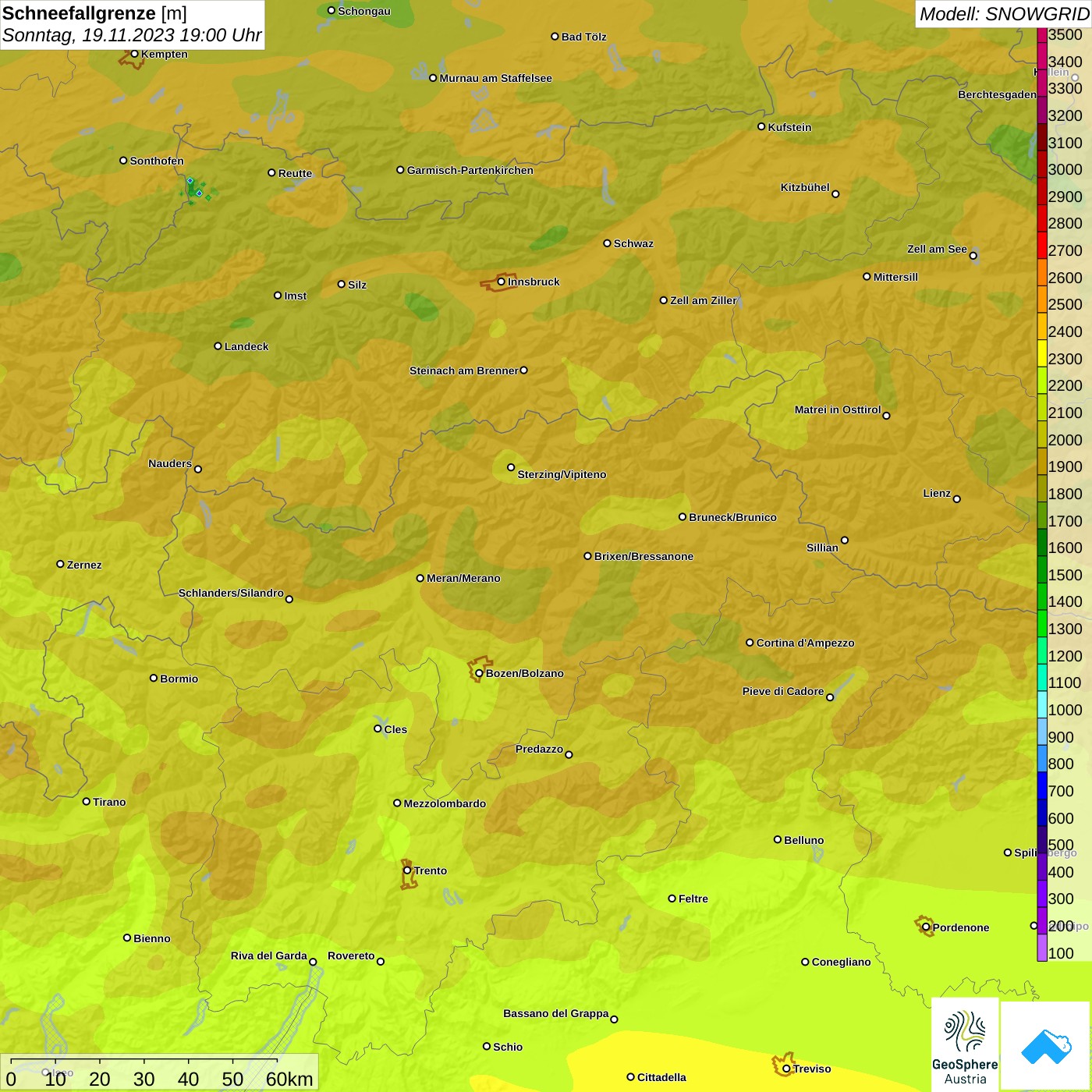The image size is (1092, 1092).
Task: Click the Sterzing/Vipiteno label
Action: coord(562,474)
